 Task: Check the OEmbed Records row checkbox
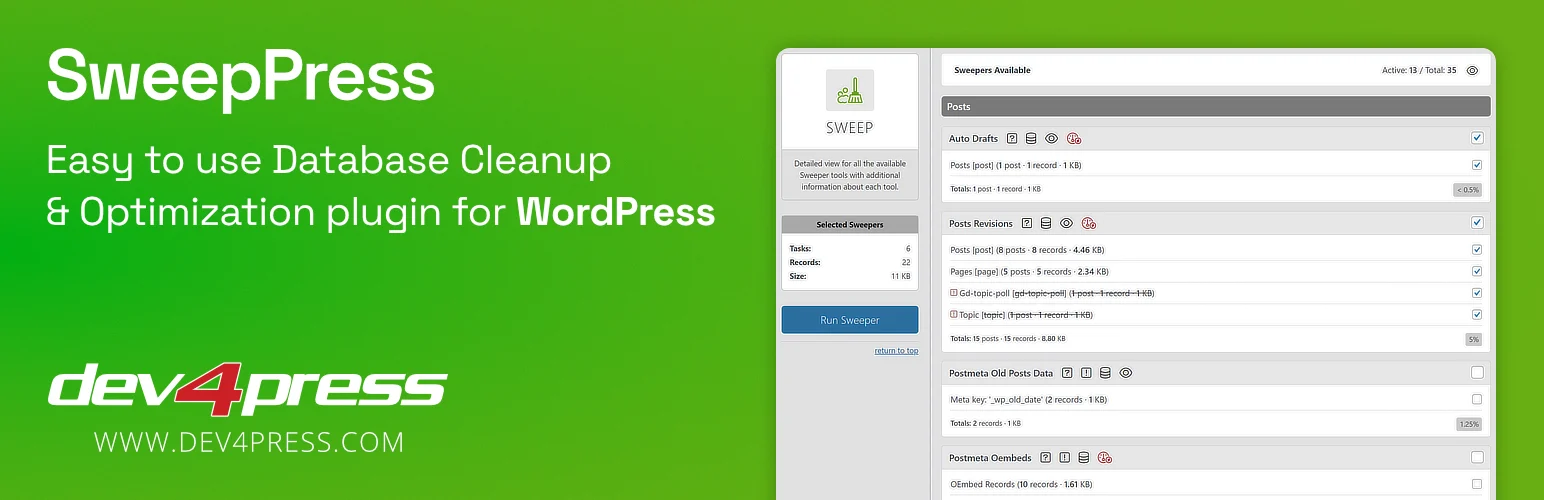[1477, 484]
